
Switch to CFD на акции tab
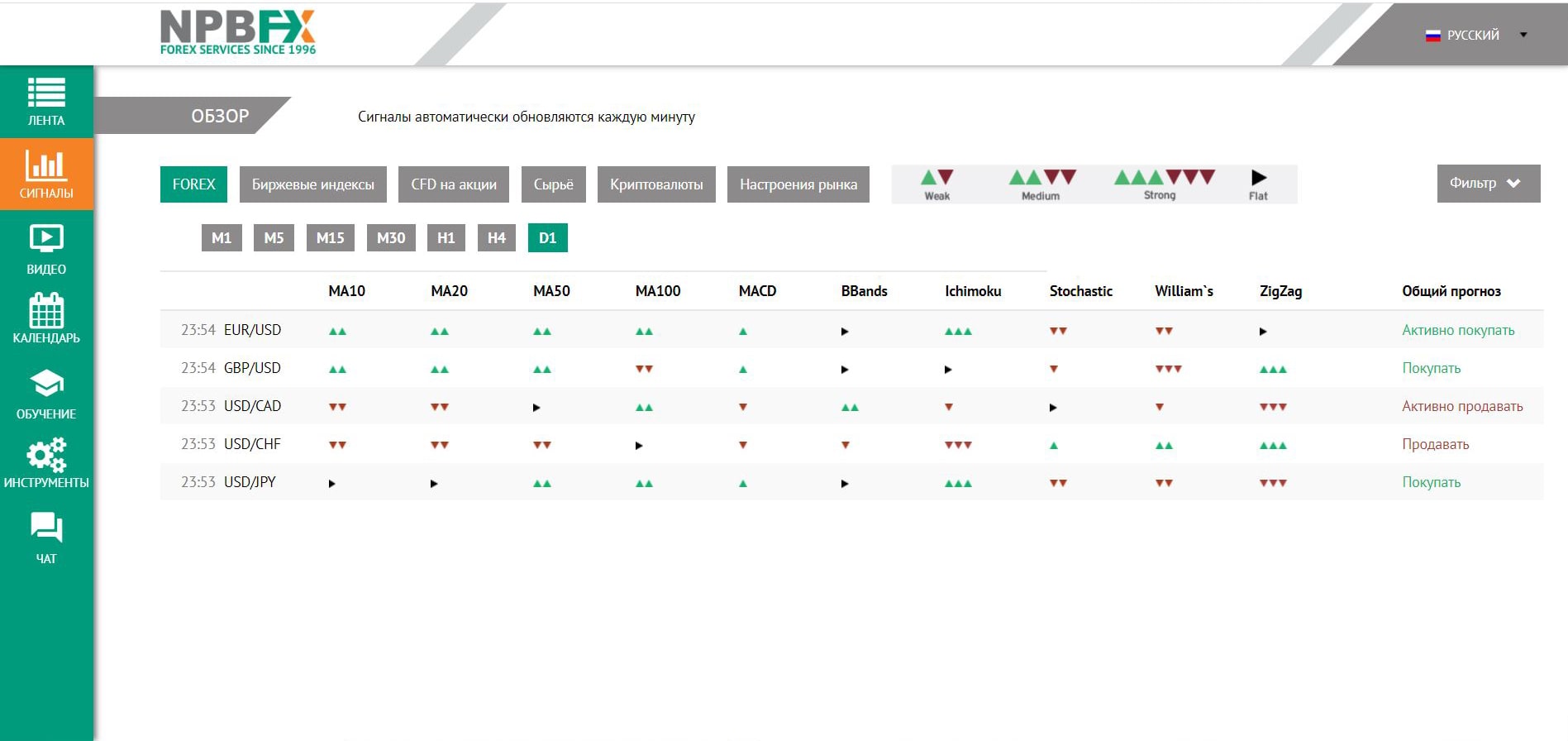point(454,184)
